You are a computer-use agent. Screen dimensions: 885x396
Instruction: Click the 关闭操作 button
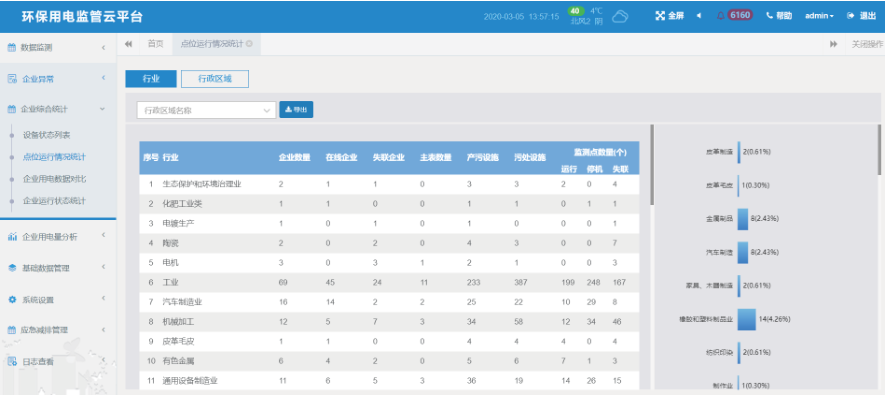867,44
